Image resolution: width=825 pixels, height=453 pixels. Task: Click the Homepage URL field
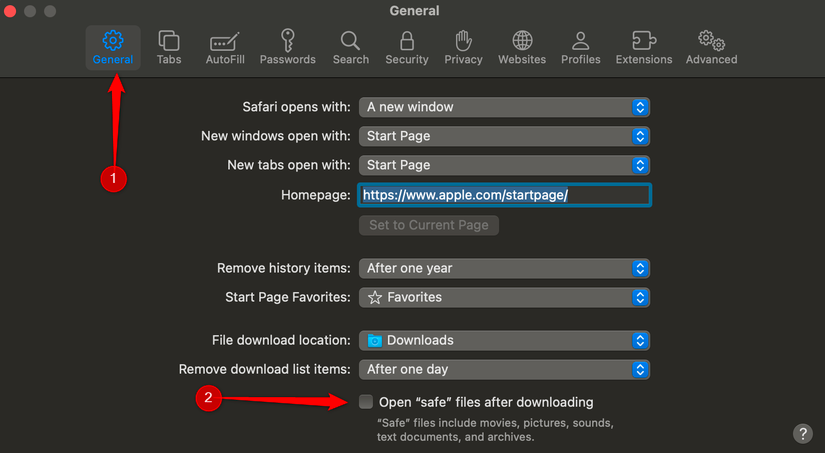tap(505, 195)
